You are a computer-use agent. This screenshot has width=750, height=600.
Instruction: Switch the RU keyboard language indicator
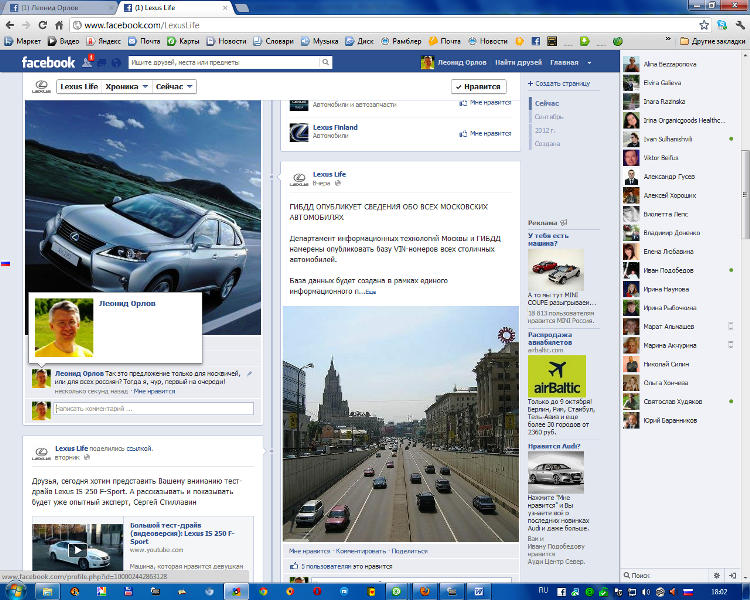[543, 590]
